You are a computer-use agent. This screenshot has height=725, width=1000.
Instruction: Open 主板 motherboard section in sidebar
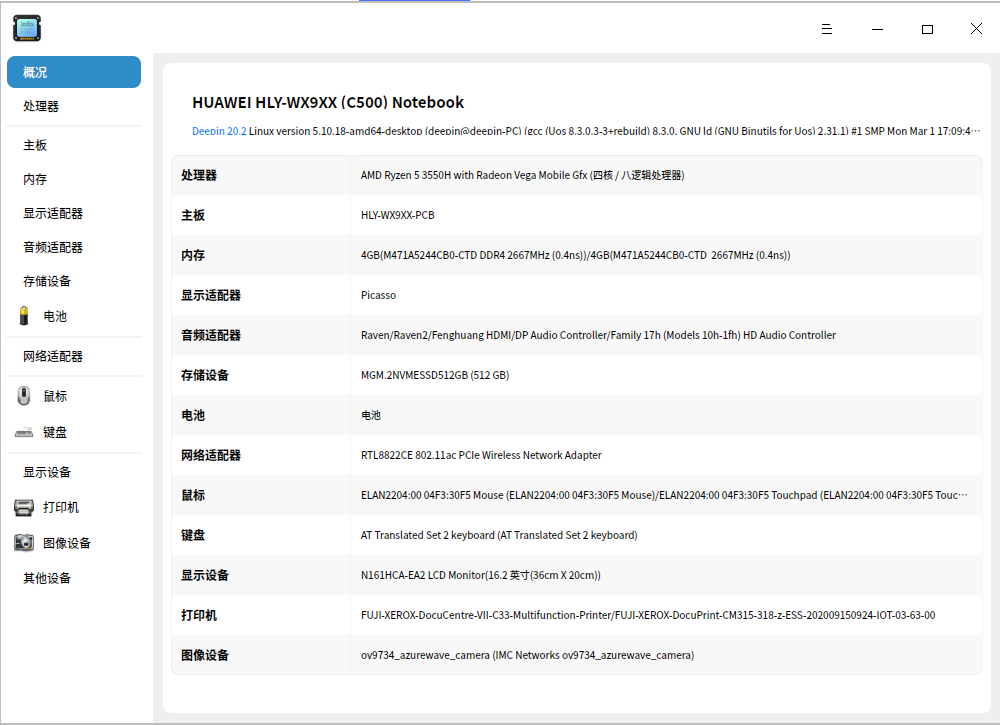coord(35,145)
